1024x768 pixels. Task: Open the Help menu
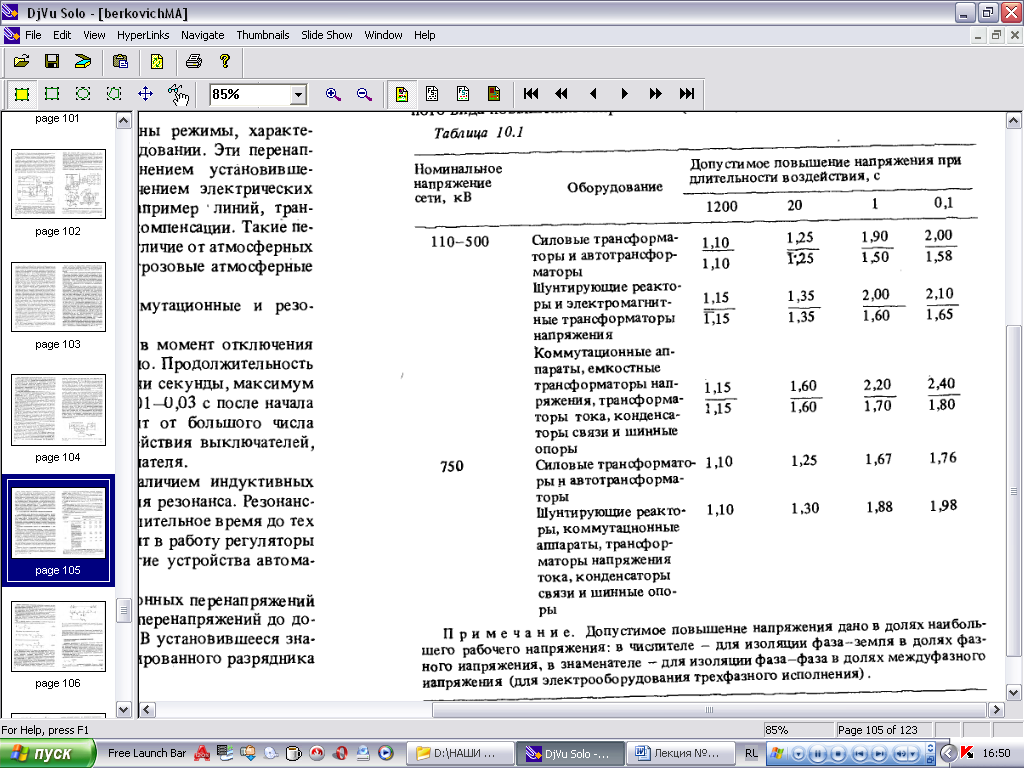[x=424, y=35]
